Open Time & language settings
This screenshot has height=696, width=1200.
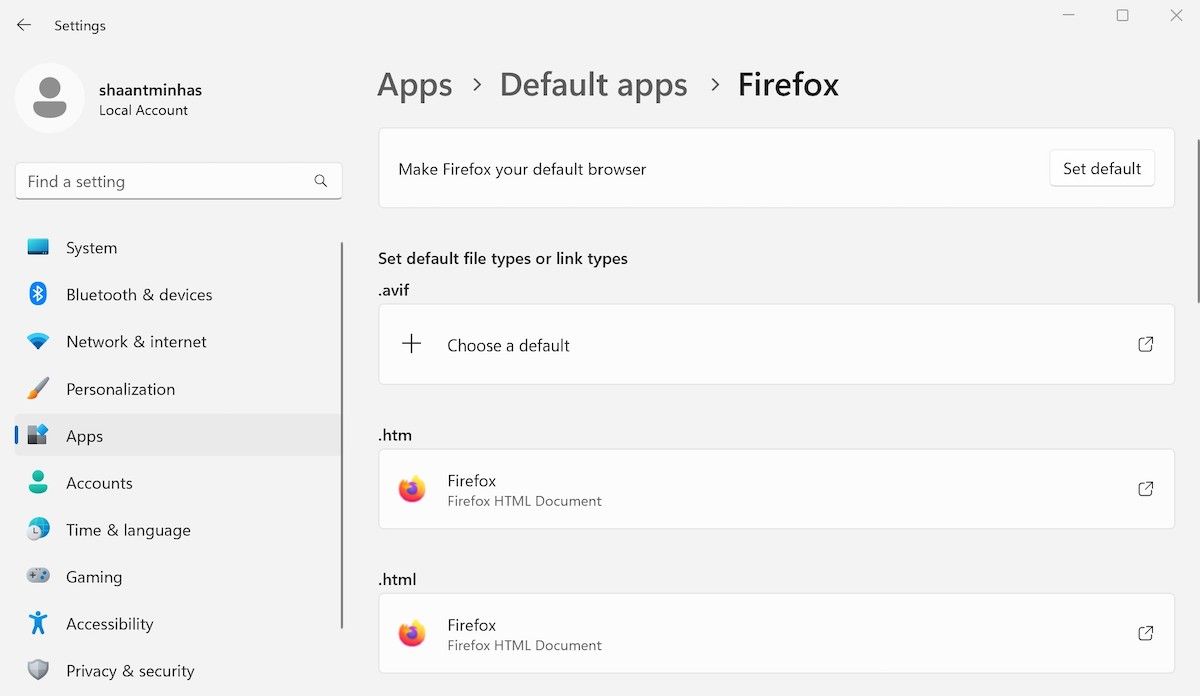128,530
